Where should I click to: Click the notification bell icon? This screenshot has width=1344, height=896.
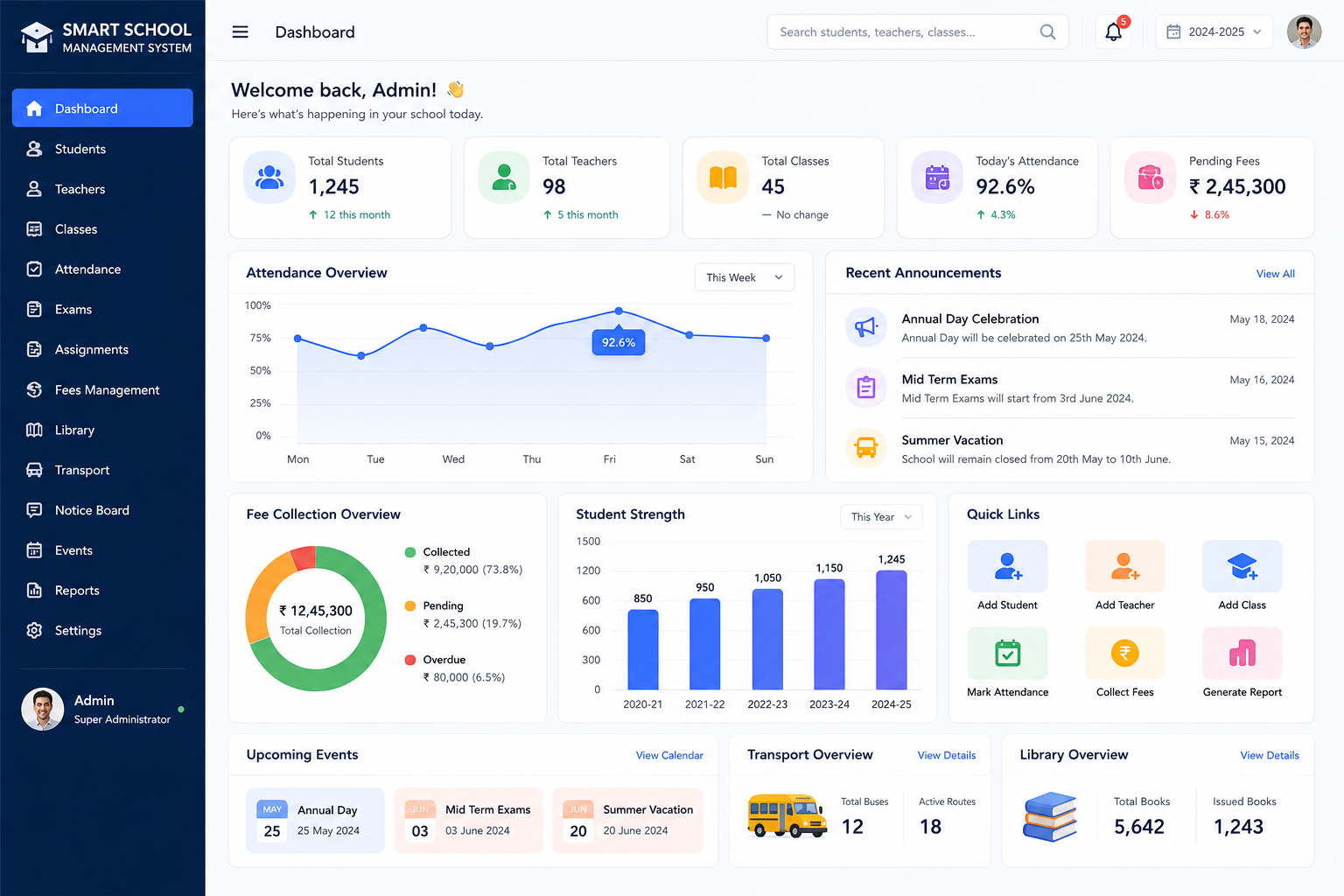click(1113, 32)
